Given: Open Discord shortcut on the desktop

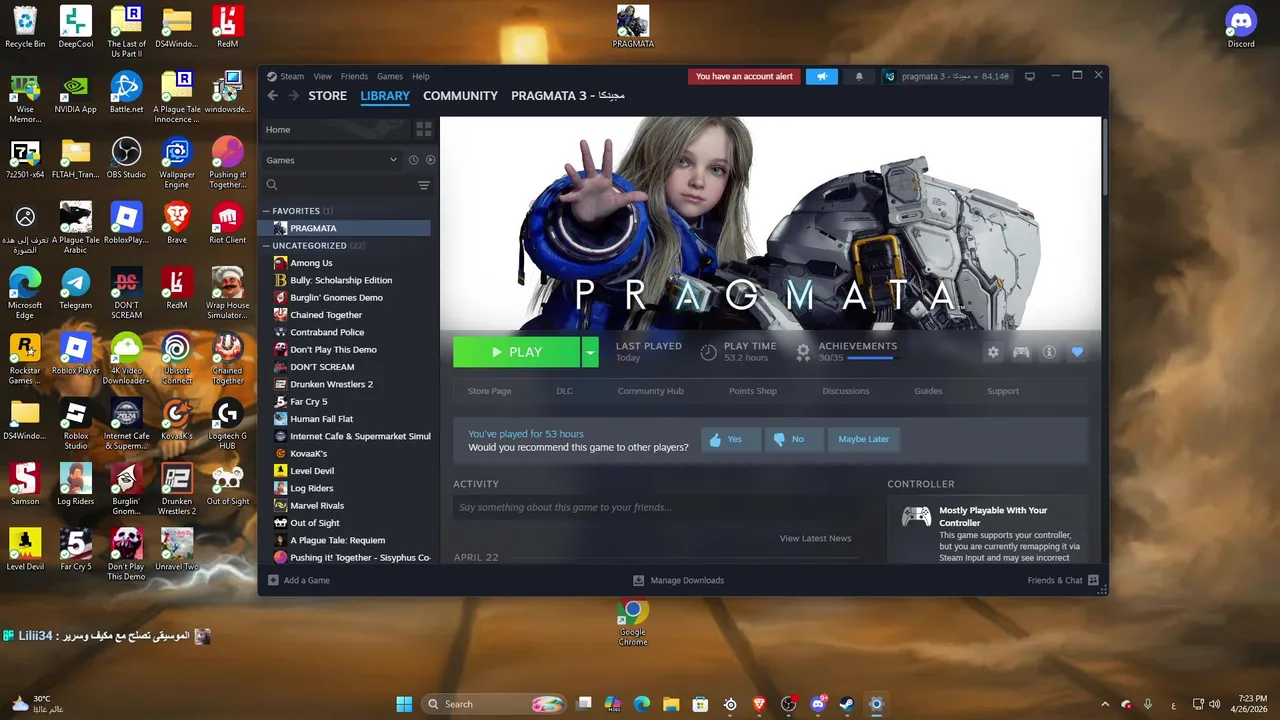Looking at the screenshot, I should click(x=1241, y=27).
